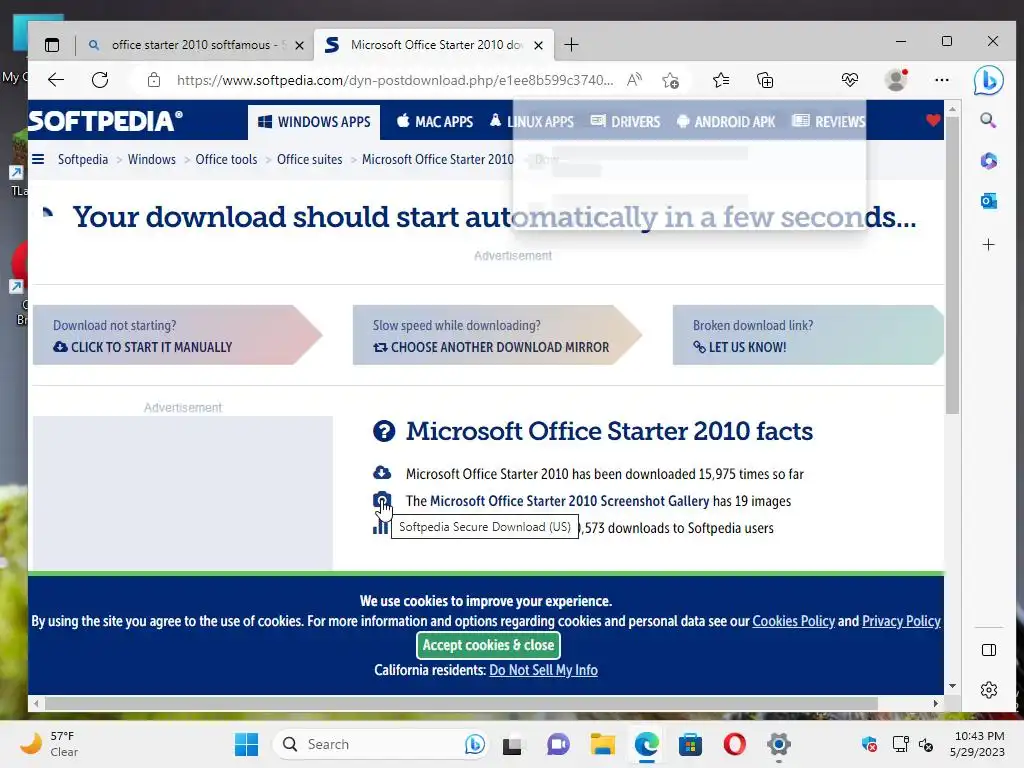Click Office tools breadcrumb link
The width and height of the screenshot is (1024, 768).
226,159
